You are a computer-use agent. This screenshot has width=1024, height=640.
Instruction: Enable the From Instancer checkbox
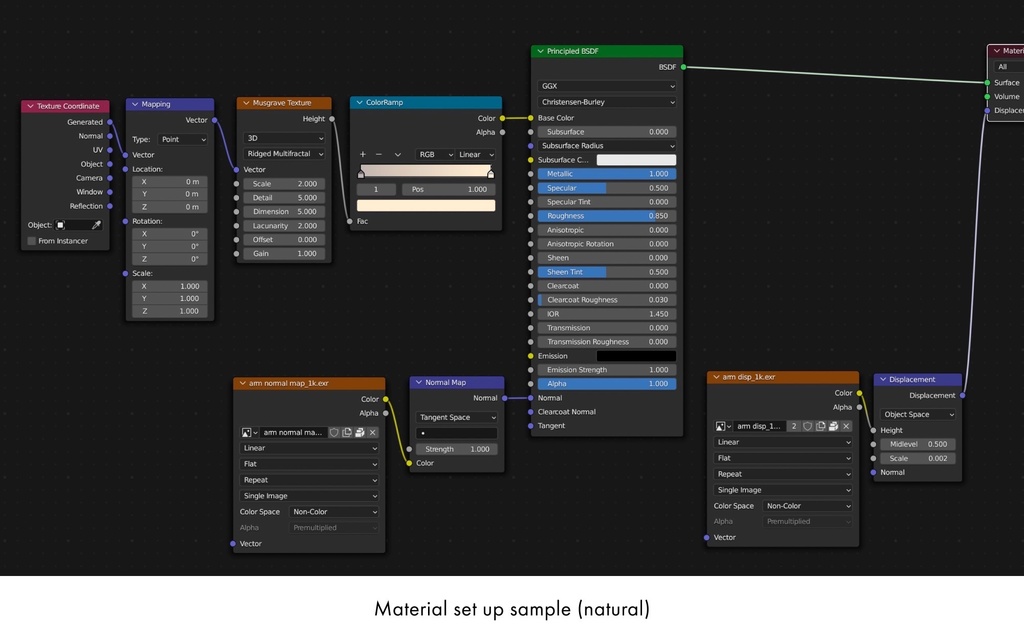[x=32, y=241]
